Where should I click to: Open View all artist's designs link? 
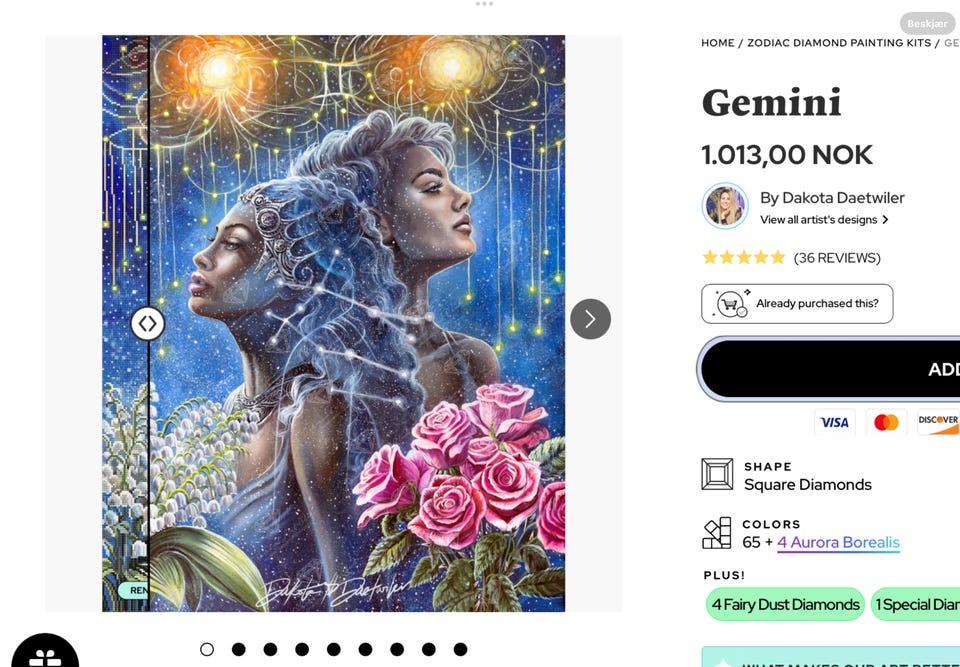click(x=824, y=220)
